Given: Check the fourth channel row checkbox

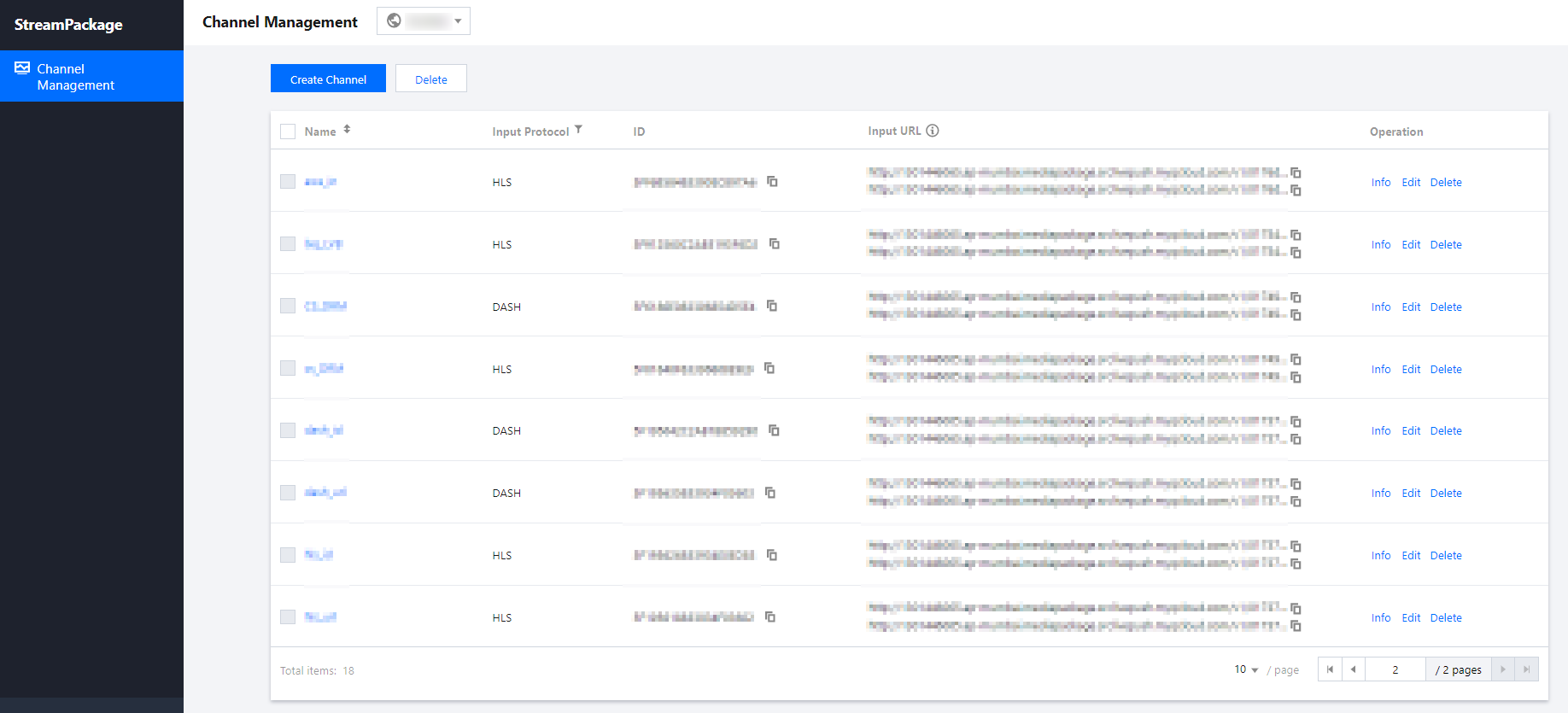Looking at the screenshot, I should click(288, 368).
